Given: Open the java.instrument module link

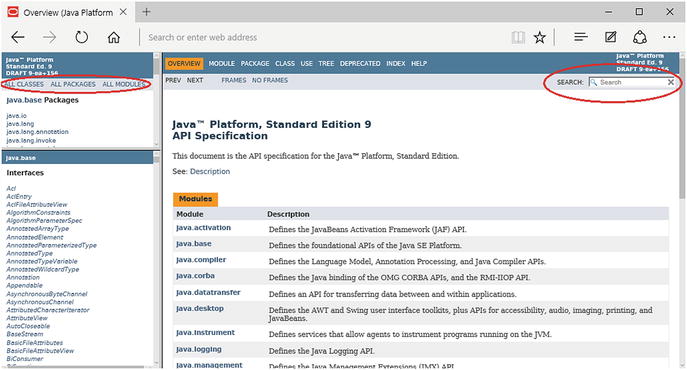Looking at the screenshot, I should (205, 333).
